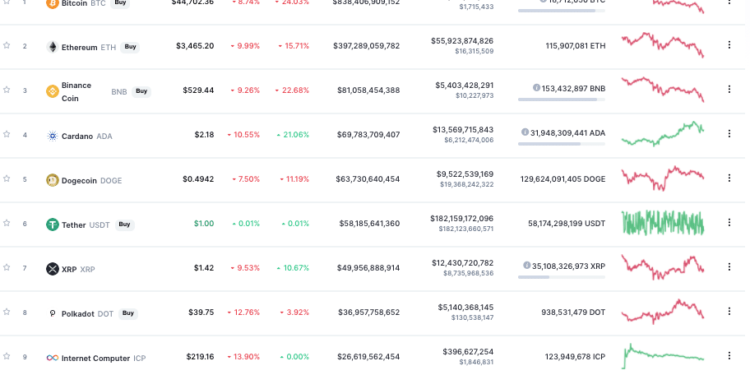Click the Buy button next to Tether
Screen dimensions: 750x375
(x=124, y=224)
